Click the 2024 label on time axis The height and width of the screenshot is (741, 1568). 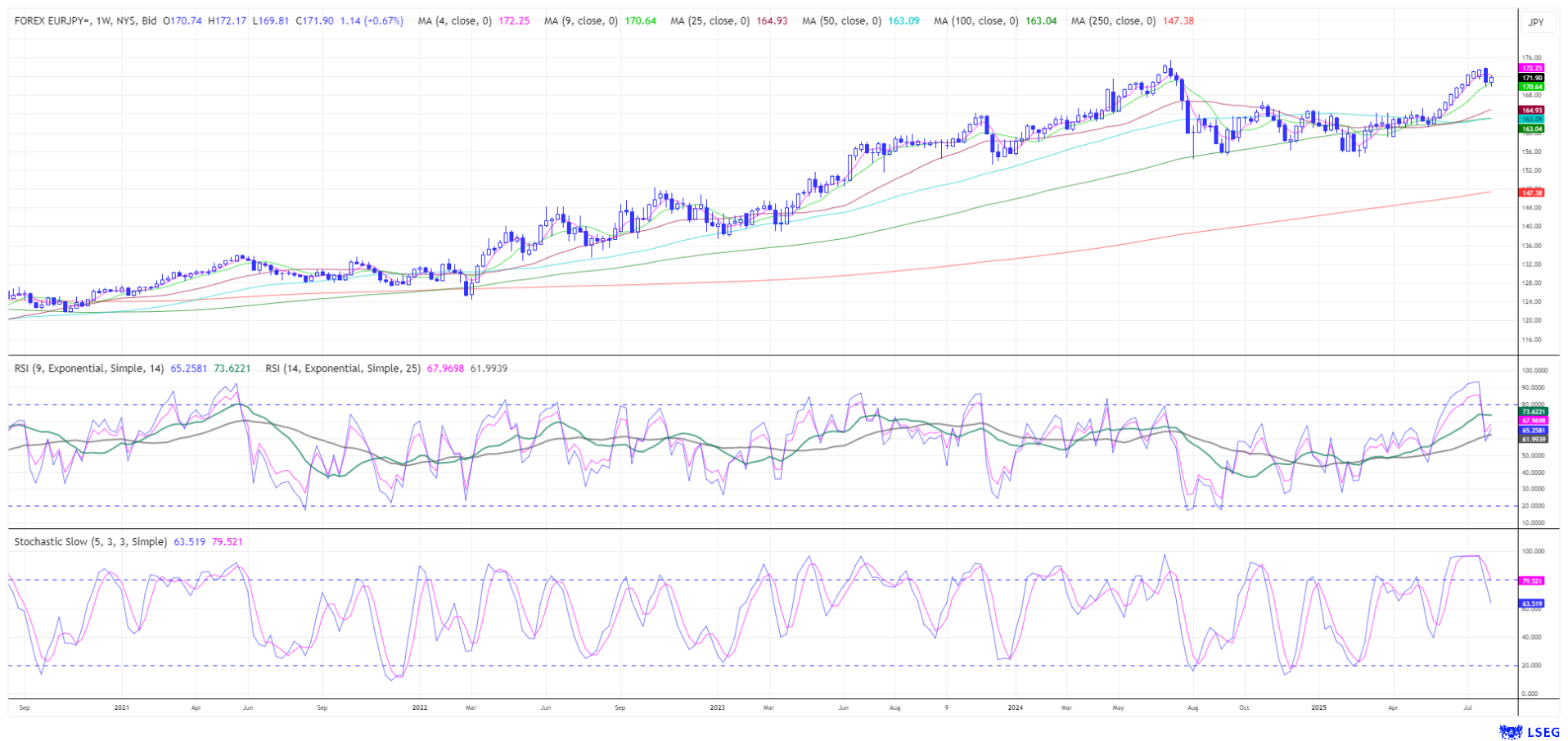click(1015, 707)
